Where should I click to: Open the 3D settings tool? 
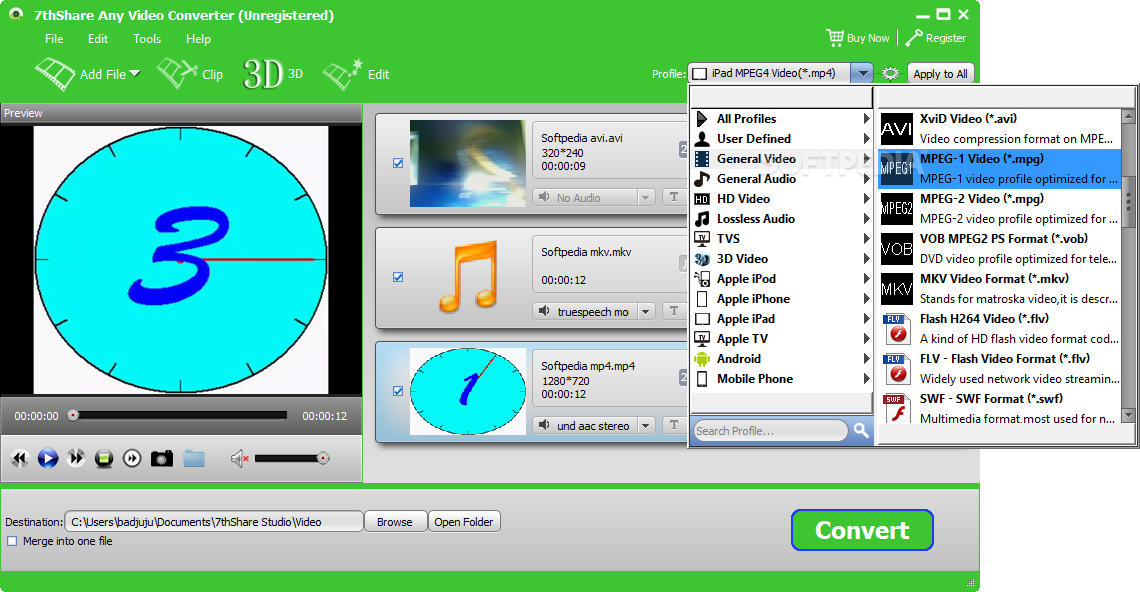273,74
